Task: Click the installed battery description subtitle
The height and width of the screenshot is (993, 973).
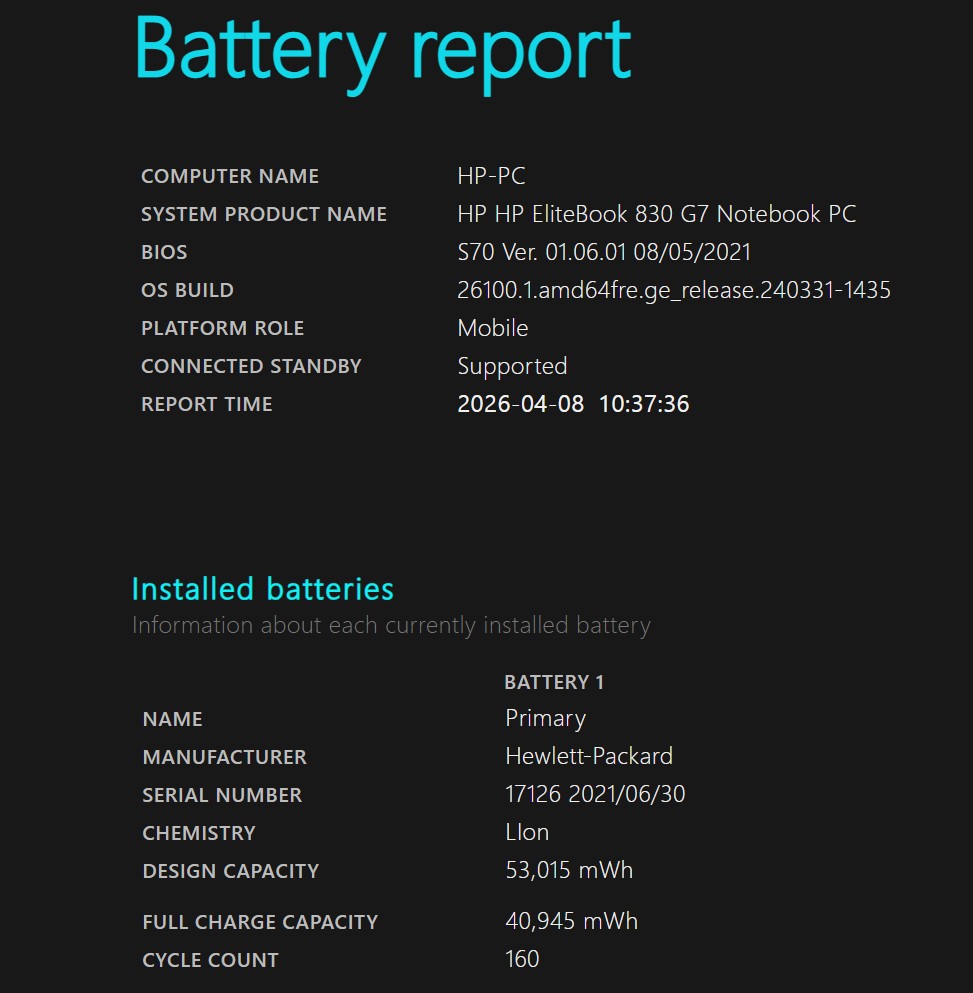Action: [391, 626]
